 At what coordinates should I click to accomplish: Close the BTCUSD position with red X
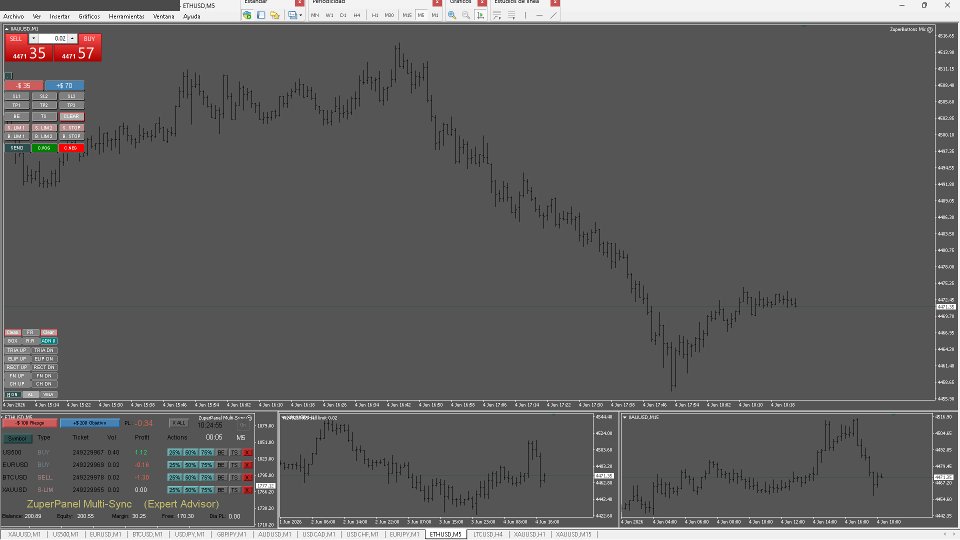coord(247,478)
